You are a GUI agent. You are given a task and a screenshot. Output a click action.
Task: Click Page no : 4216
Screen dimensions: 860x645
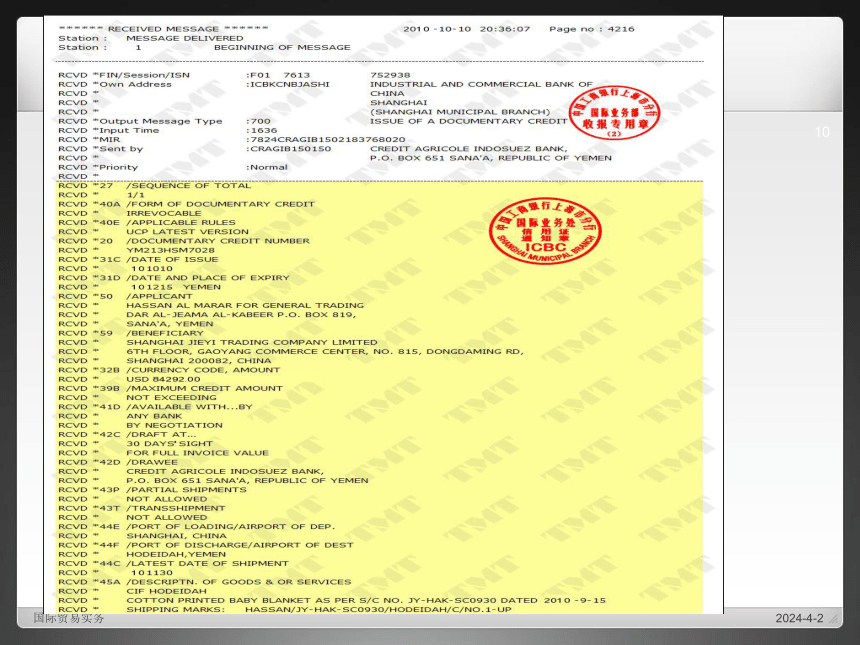click(x=592, y=29)
